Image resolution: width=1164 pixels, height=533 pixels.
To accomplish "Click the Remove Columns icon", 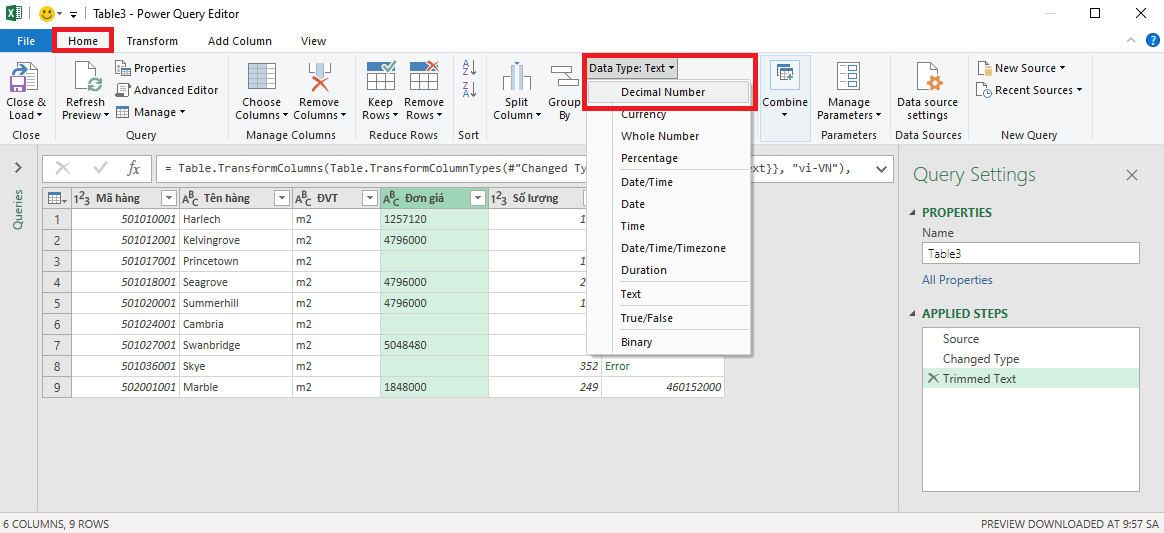I will click(x=319, y=78).
